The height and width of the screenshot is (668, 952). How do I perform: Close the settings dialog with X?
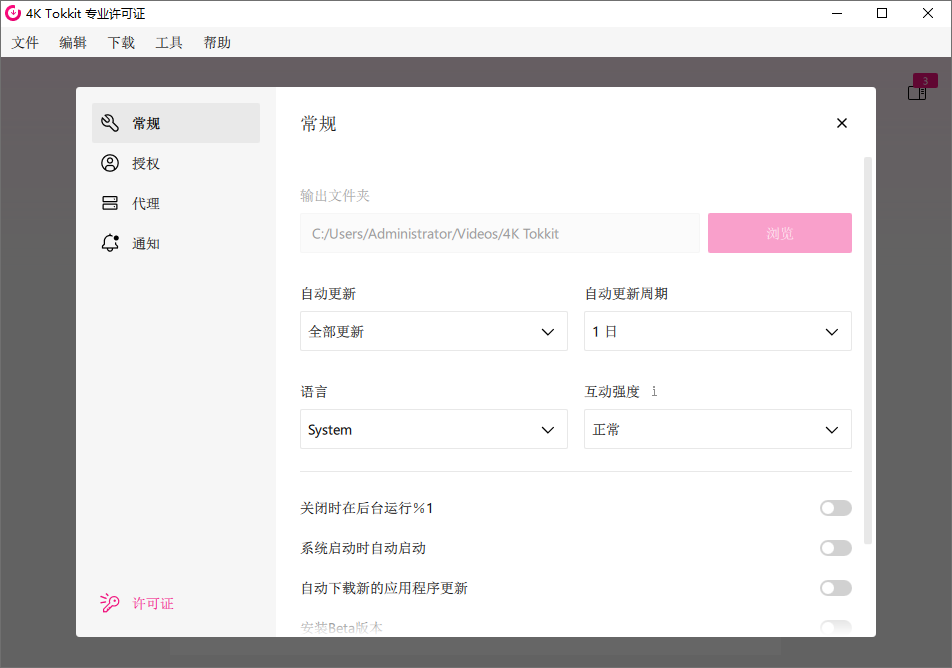pyautogui.click(x=842, y=123)
